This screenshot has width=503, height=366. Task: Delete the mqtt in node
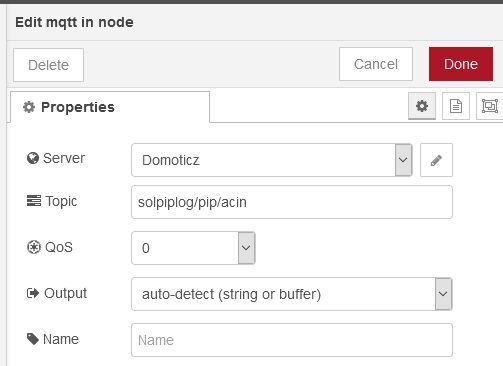tap(48, 65)
